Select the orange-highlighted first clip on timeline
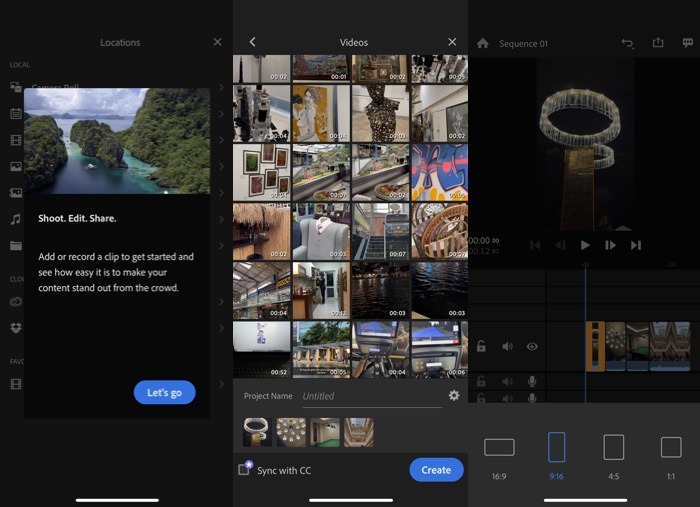The height and width of the screenshot is (507, 700). pos(595,346)
